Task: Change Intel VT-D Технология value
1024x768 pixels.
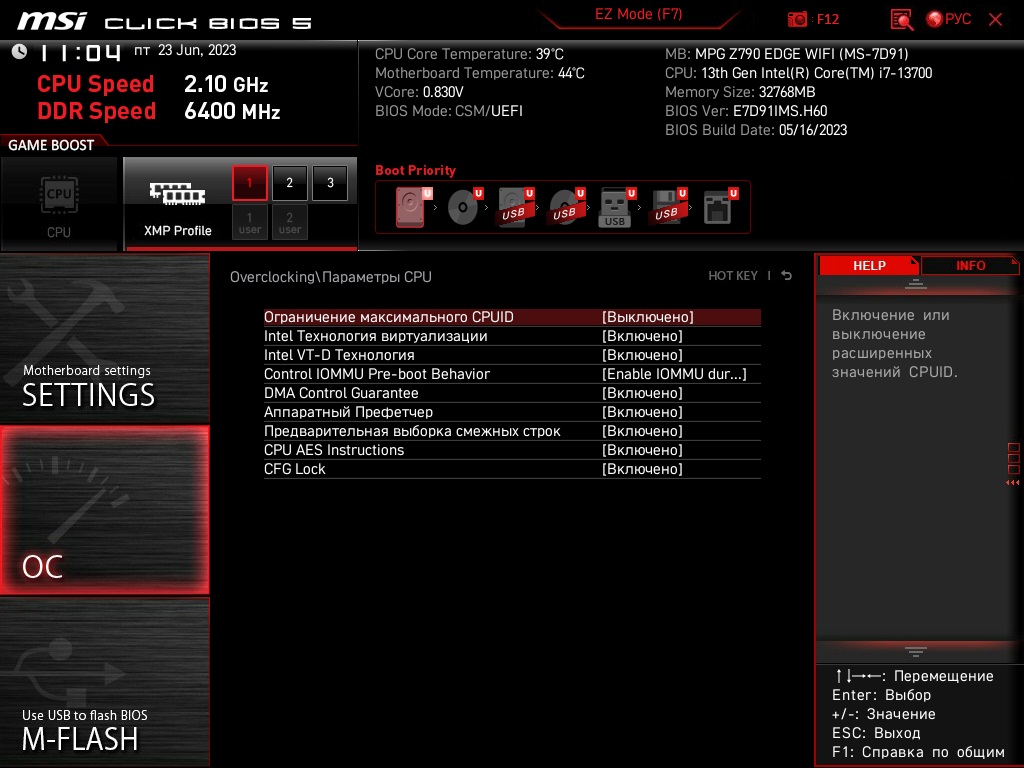Action: coord(642,355)
